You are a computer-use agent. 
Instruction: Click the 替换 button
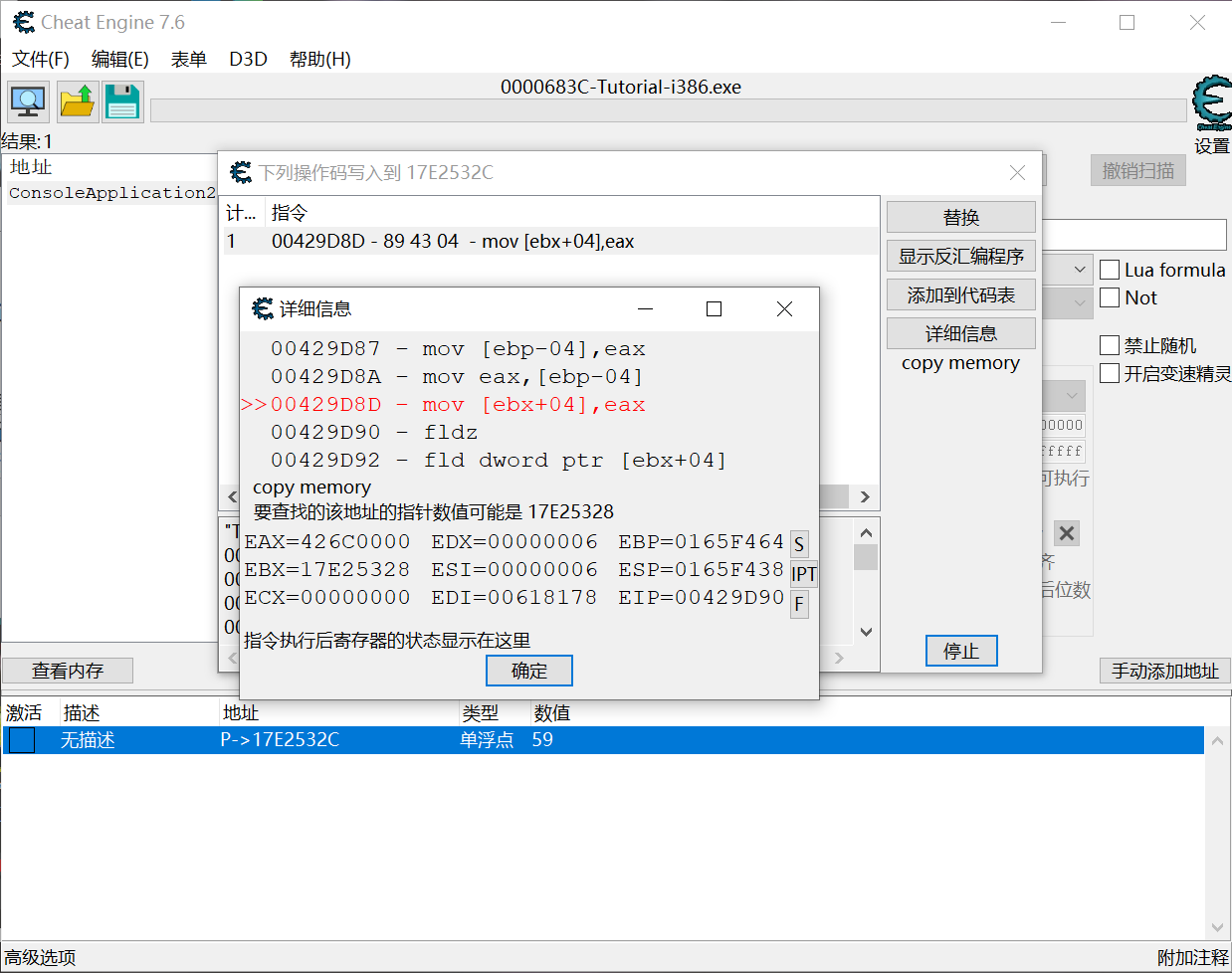961,217
